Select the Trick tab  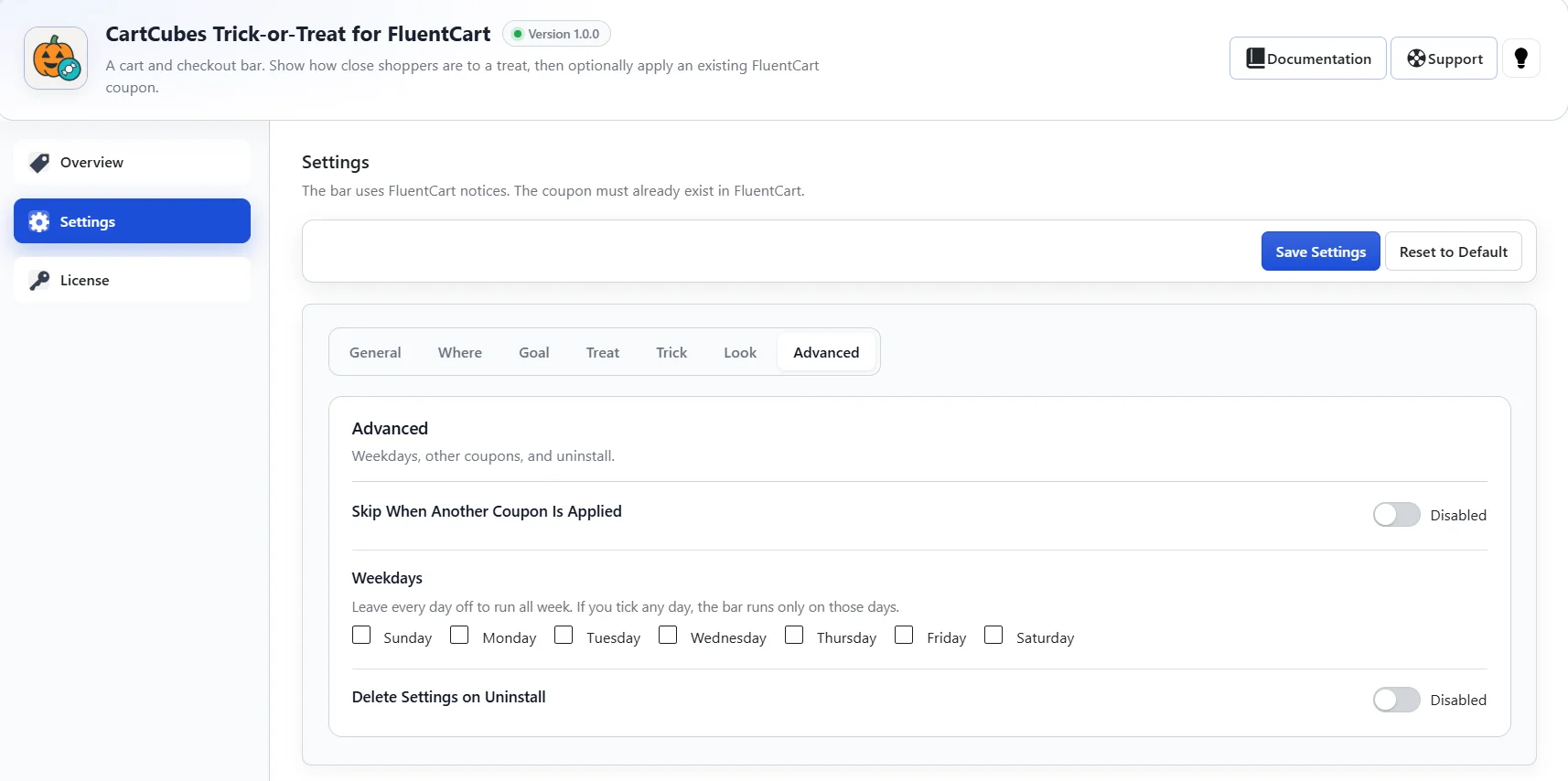tap(671, 352)
